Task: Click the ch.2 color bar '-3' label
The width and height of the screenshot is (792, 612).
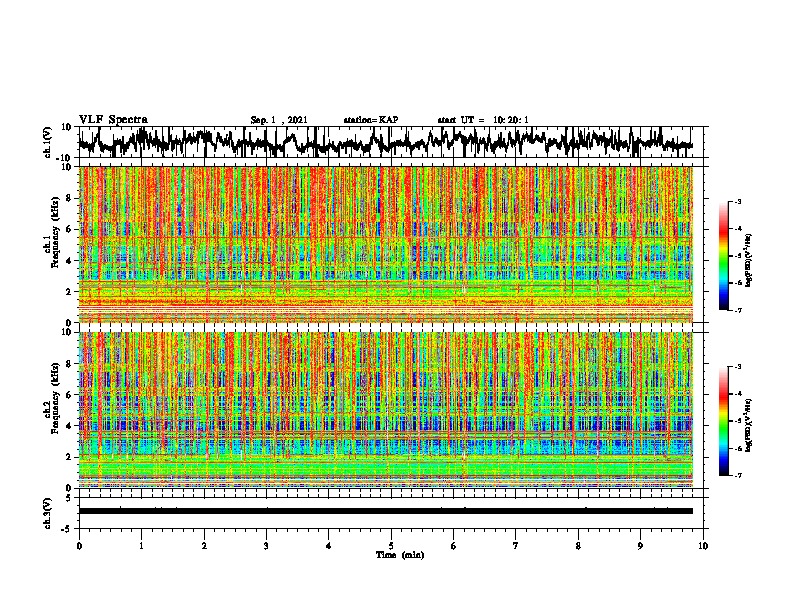Action: (x=738, y=367)
